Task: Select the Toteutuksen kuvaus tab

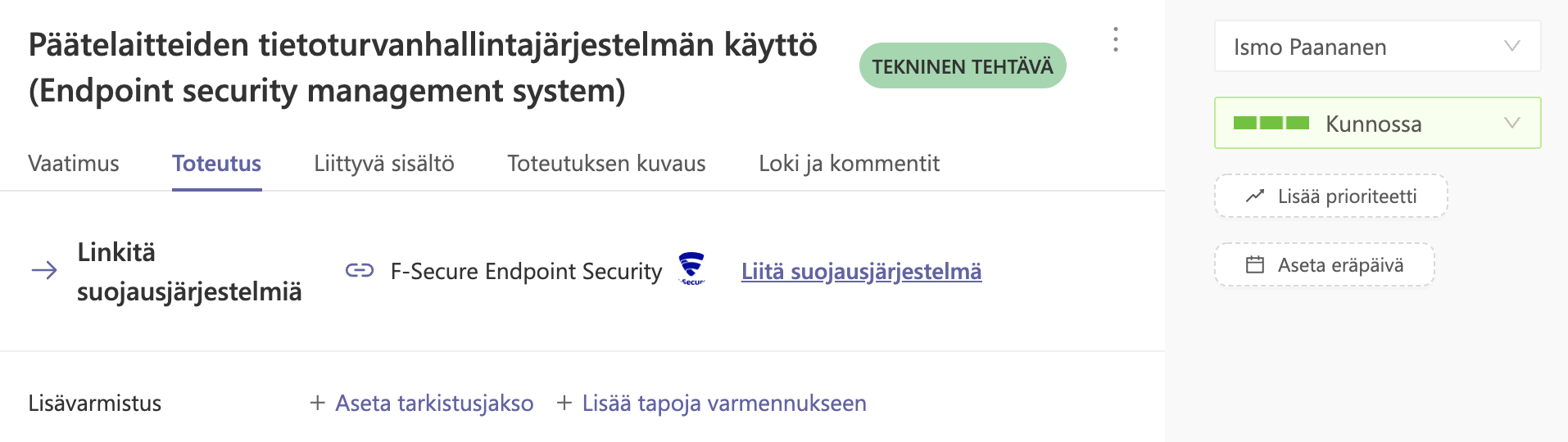Action: [606, 164]
